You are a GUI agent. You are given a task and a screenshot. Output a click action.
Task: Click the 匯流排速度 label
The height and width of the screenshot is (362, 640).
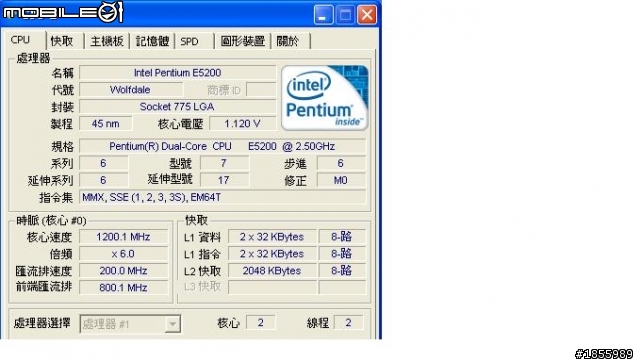click(x=44, y=271)
